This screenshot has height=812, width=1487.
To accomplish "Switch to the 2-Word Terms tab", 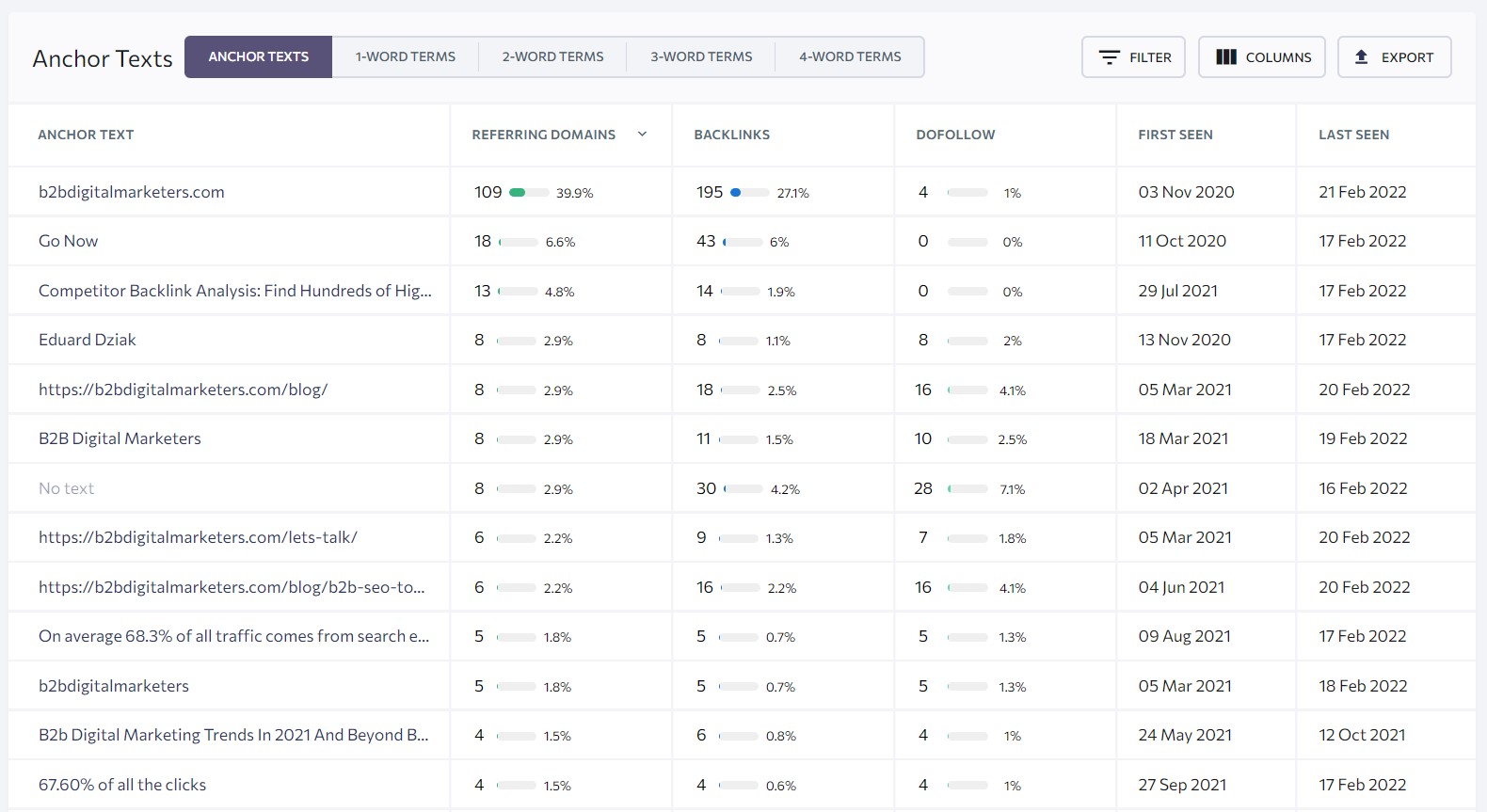I will (x=553, y=56).
